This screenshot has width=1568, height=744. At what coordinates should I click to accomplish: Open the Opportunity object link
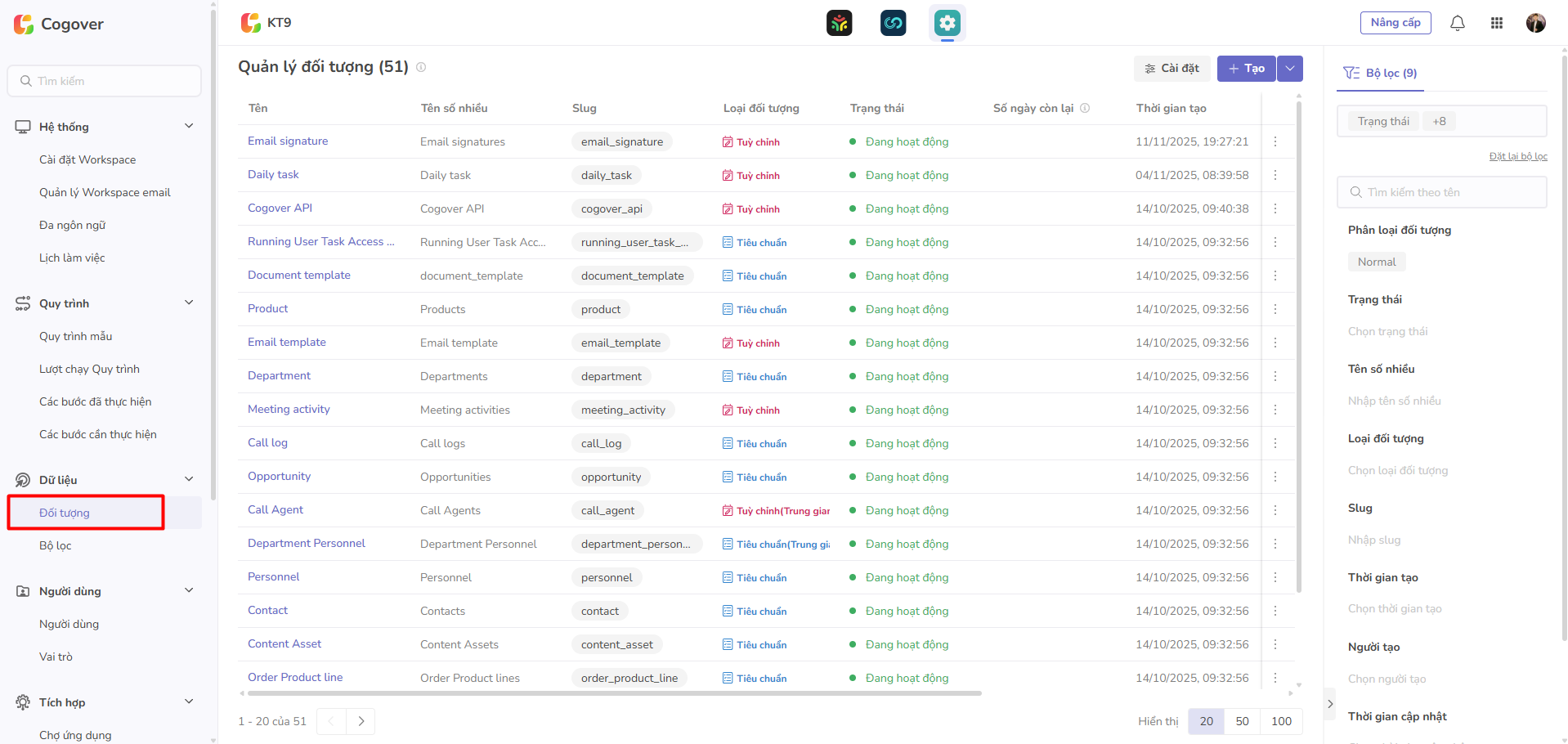click(279, 476)
